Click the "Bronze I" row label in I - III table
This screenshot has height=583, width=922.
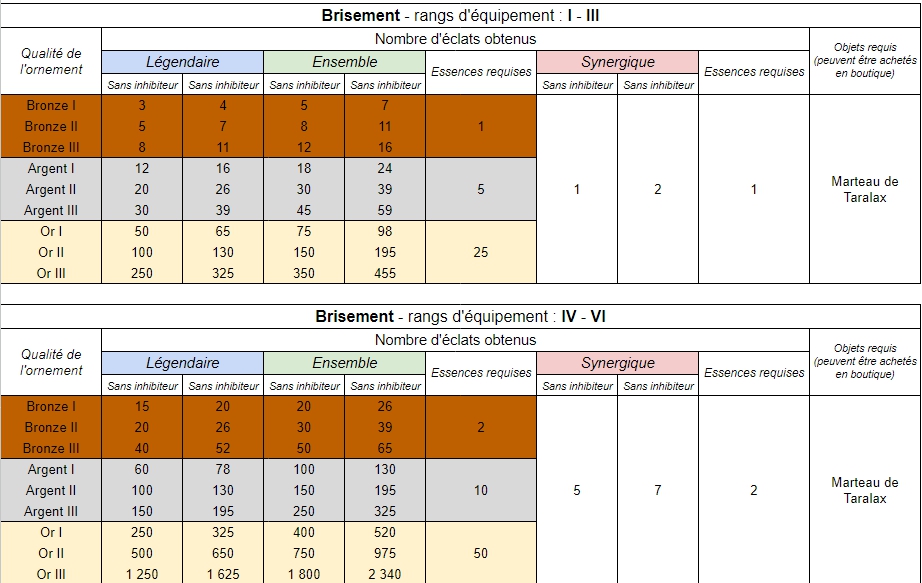[x=51, y=105]
